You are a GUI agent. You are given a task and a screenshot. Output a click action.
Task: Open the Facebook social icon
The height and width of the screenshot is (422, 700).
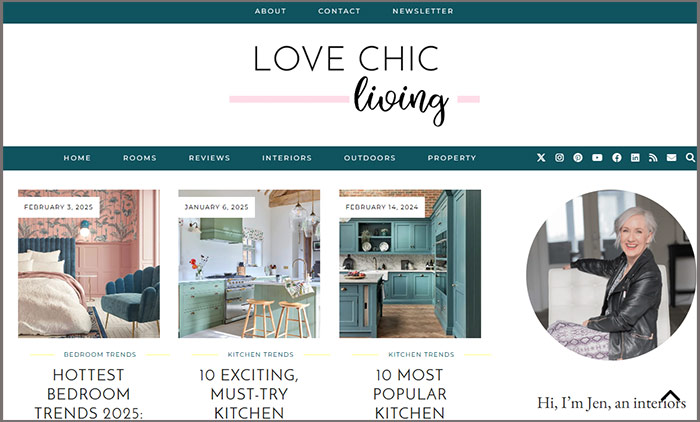[x=617, y=158]
